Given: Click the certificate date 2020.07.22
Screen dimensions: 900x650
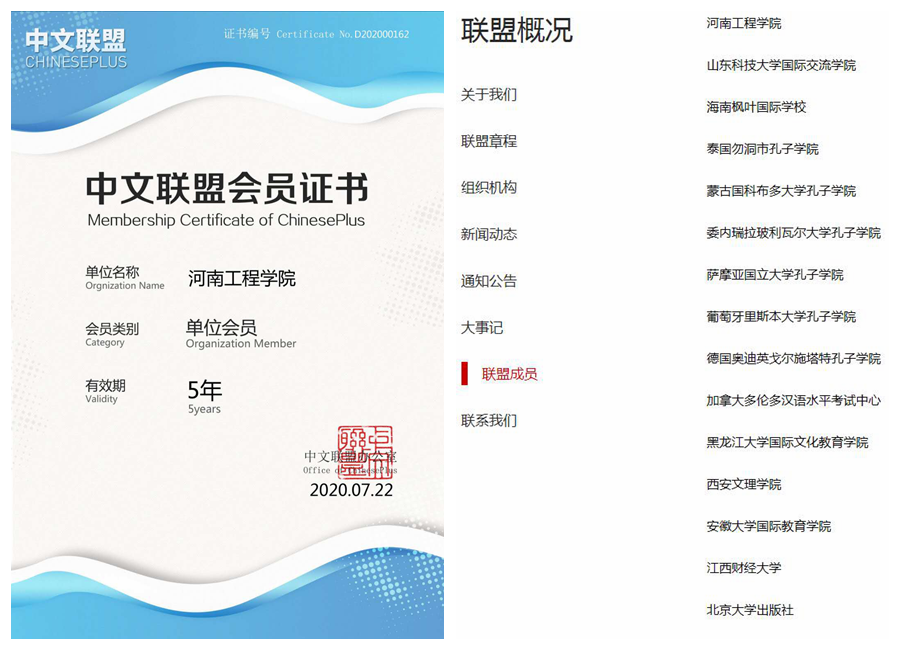Looking at the screenshot, I should pyautogui.click(x=351, y=490).
